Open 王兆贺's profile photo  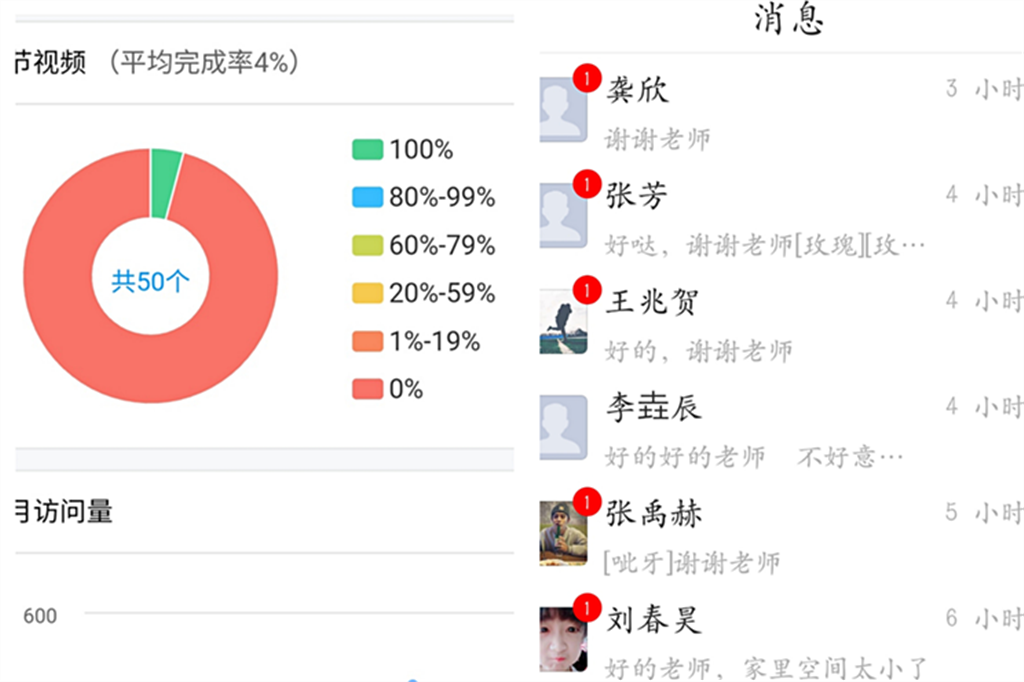pyautogui.click(x=563, y=321)
